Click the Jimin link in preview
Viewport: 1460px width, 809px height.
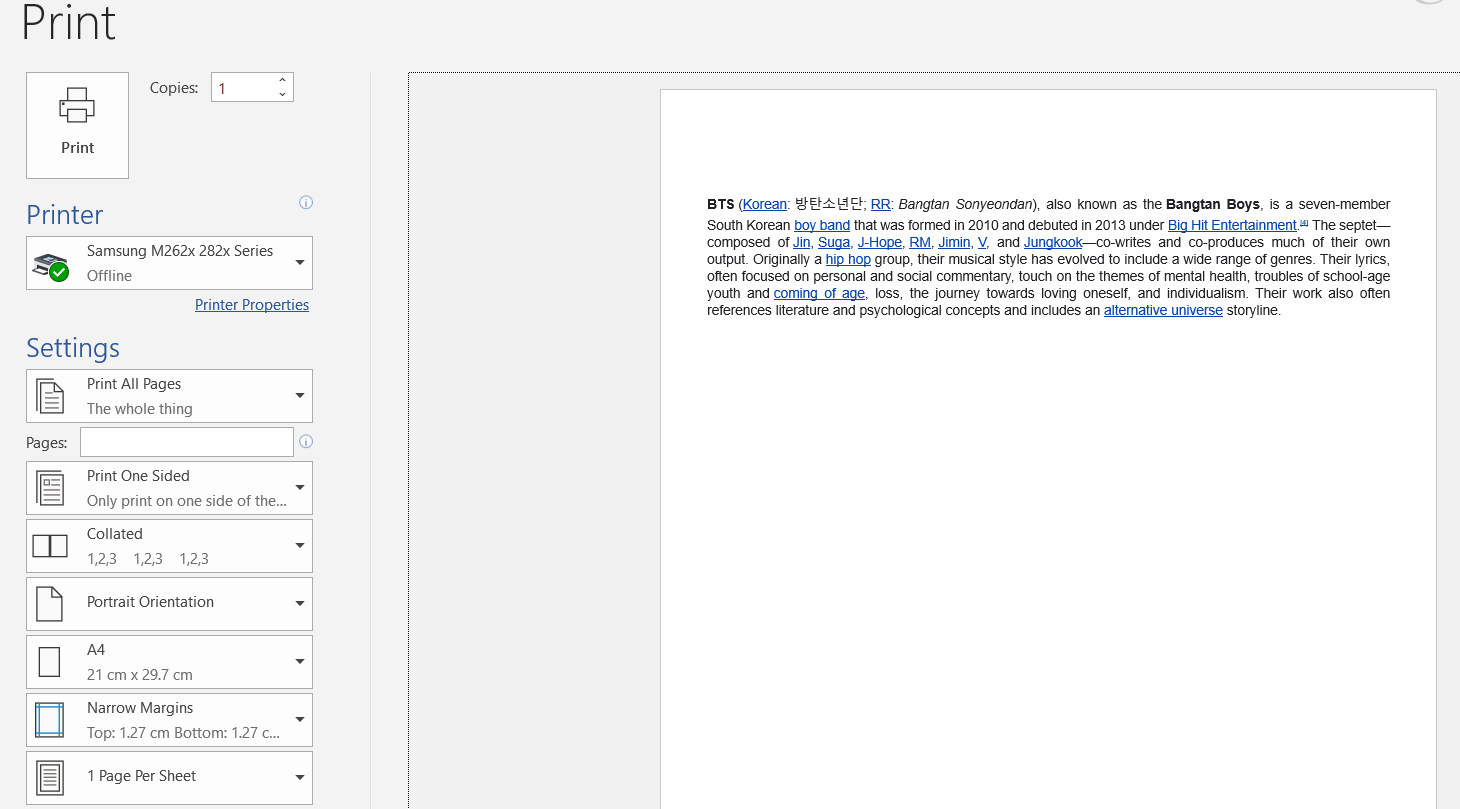point(954,242)
